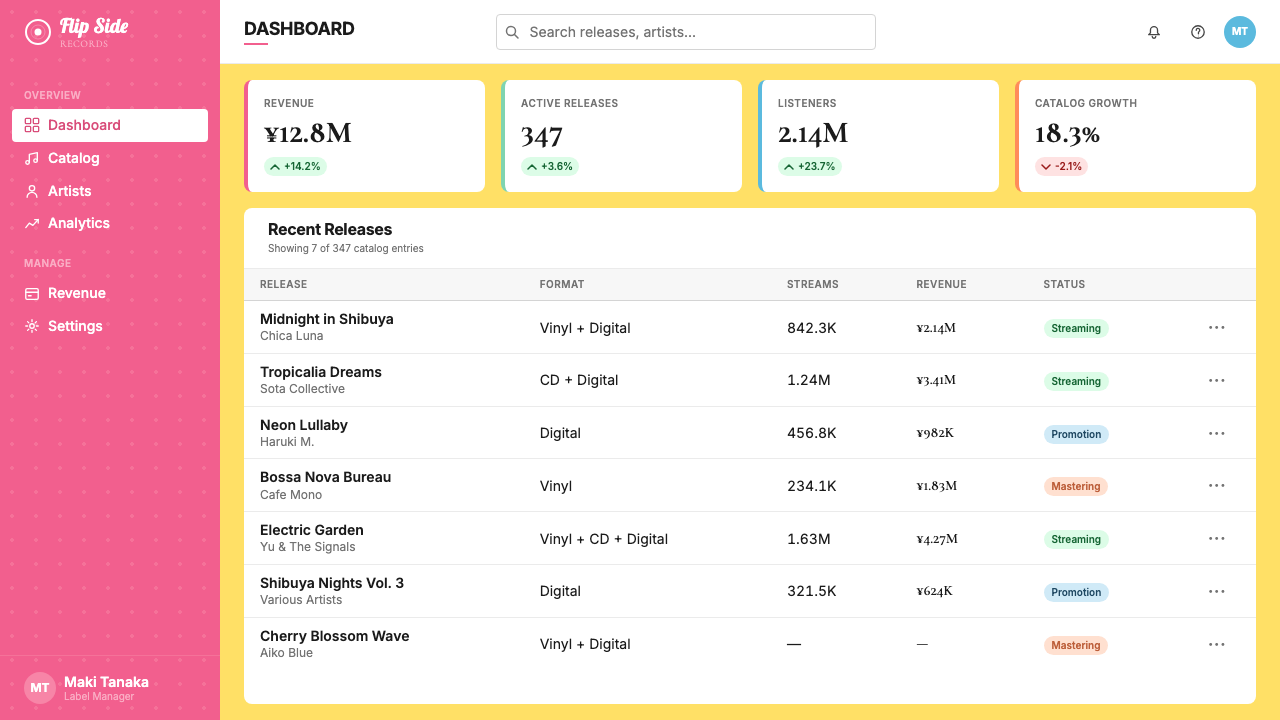Open more options for Neon Lullaby
Image resolution: width=1280 pixels, height=720 pixels.
pos(1217,434)
